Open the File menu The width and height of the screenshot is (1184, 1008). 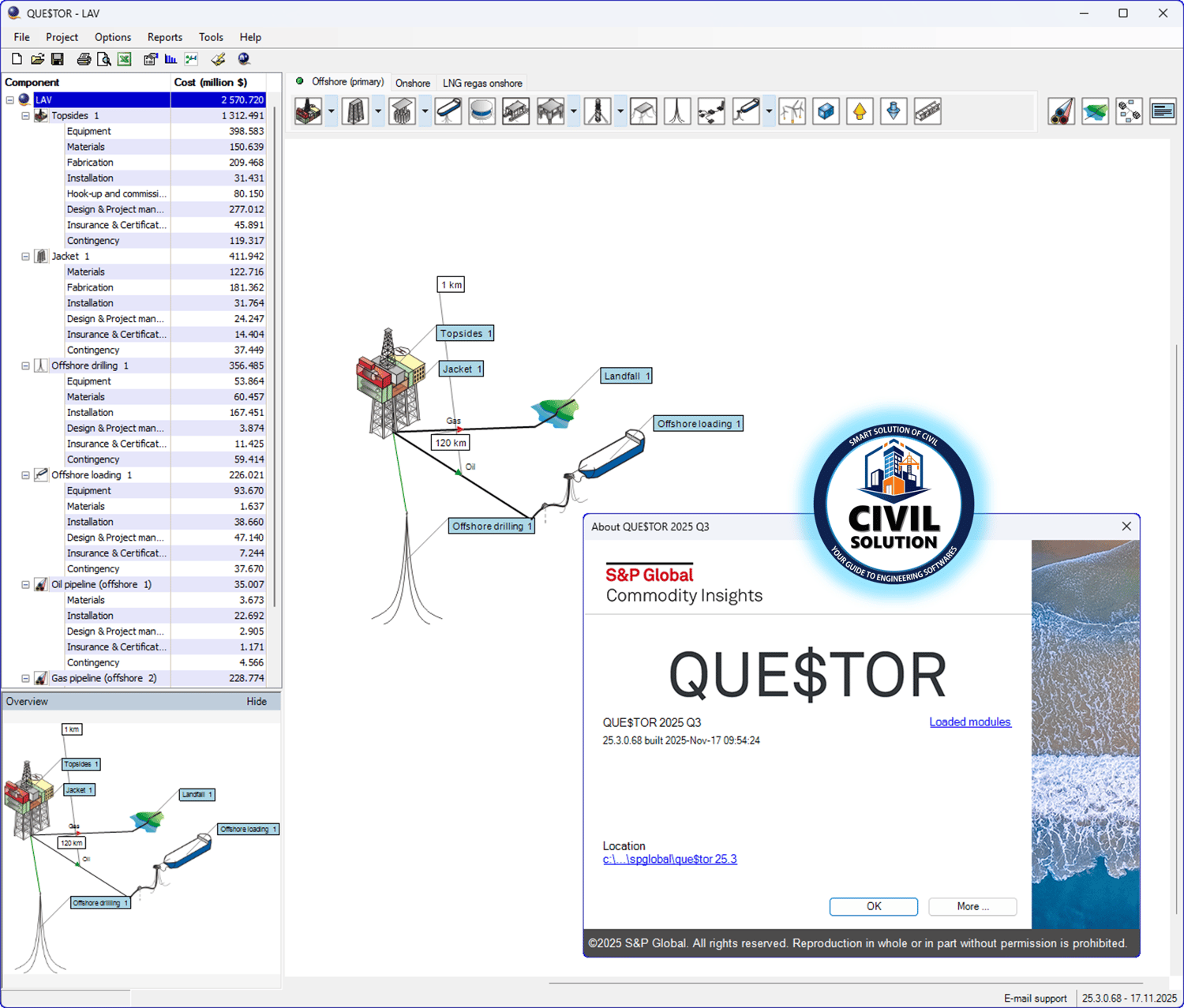tap(21, 37)
